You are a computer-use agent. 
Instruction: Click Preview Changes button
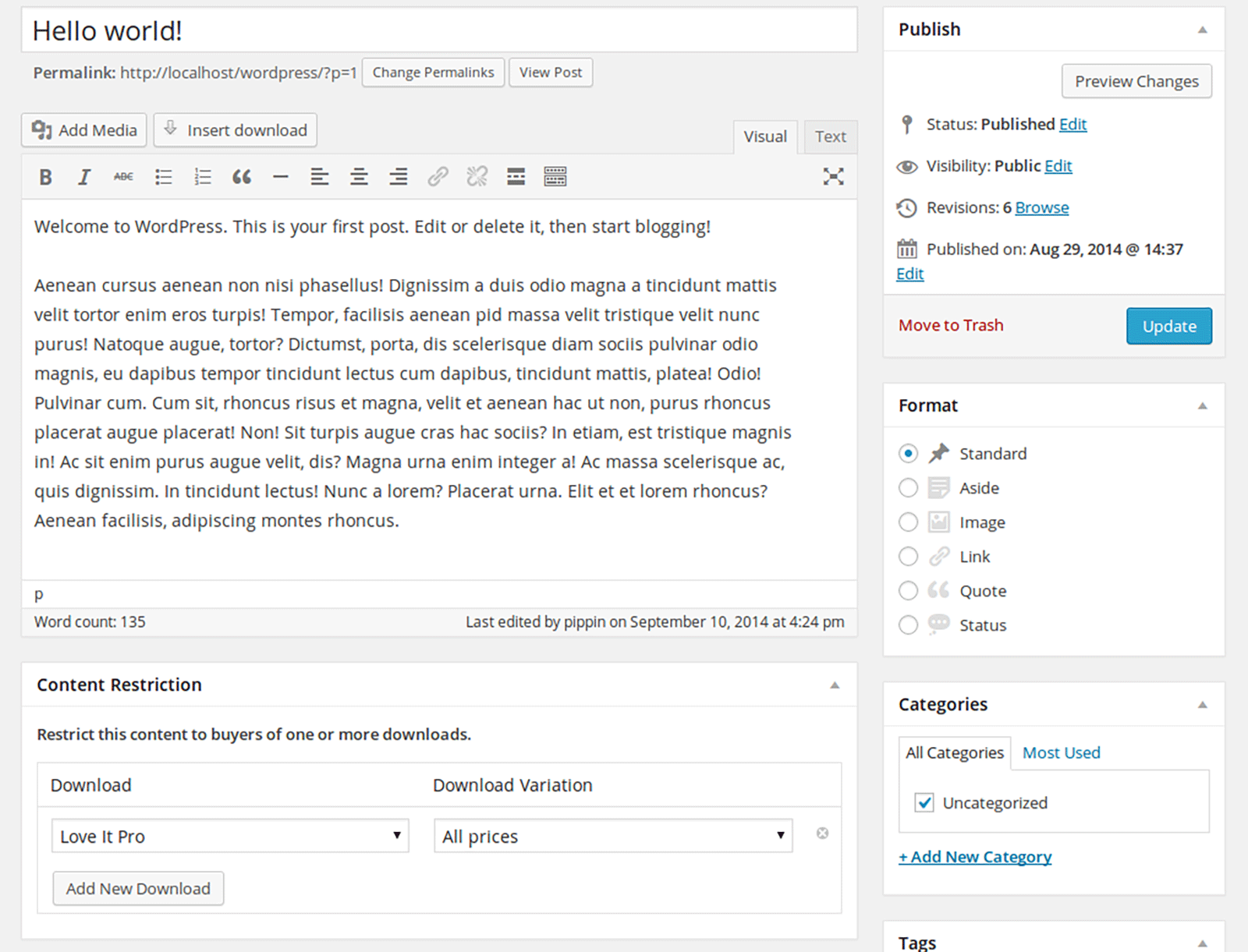1136,81
